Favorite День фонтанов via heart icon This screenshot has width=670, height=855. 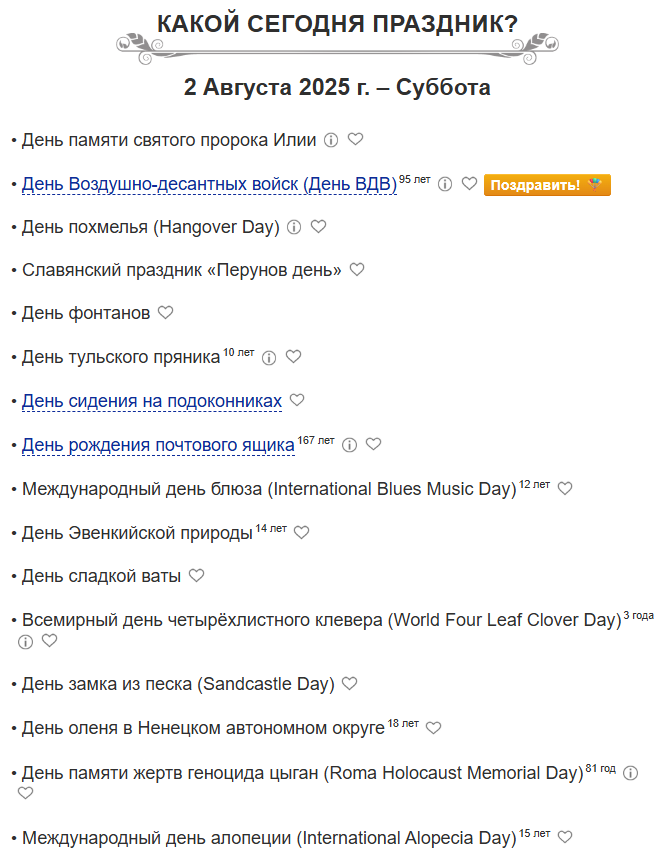[165, 312]
